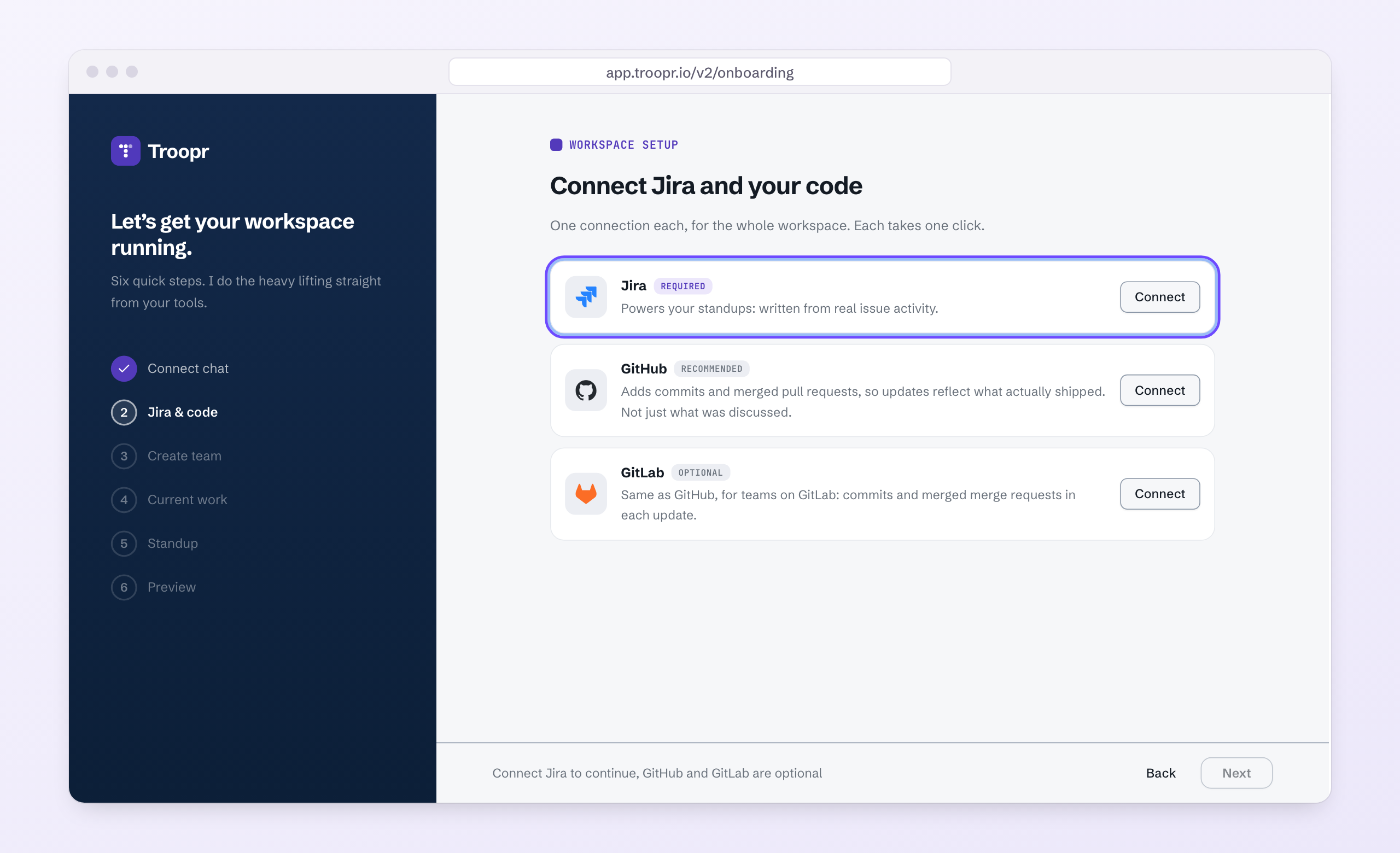Select the Create team step label
This screenshot has height=853, width=1400.
[184, 456]
